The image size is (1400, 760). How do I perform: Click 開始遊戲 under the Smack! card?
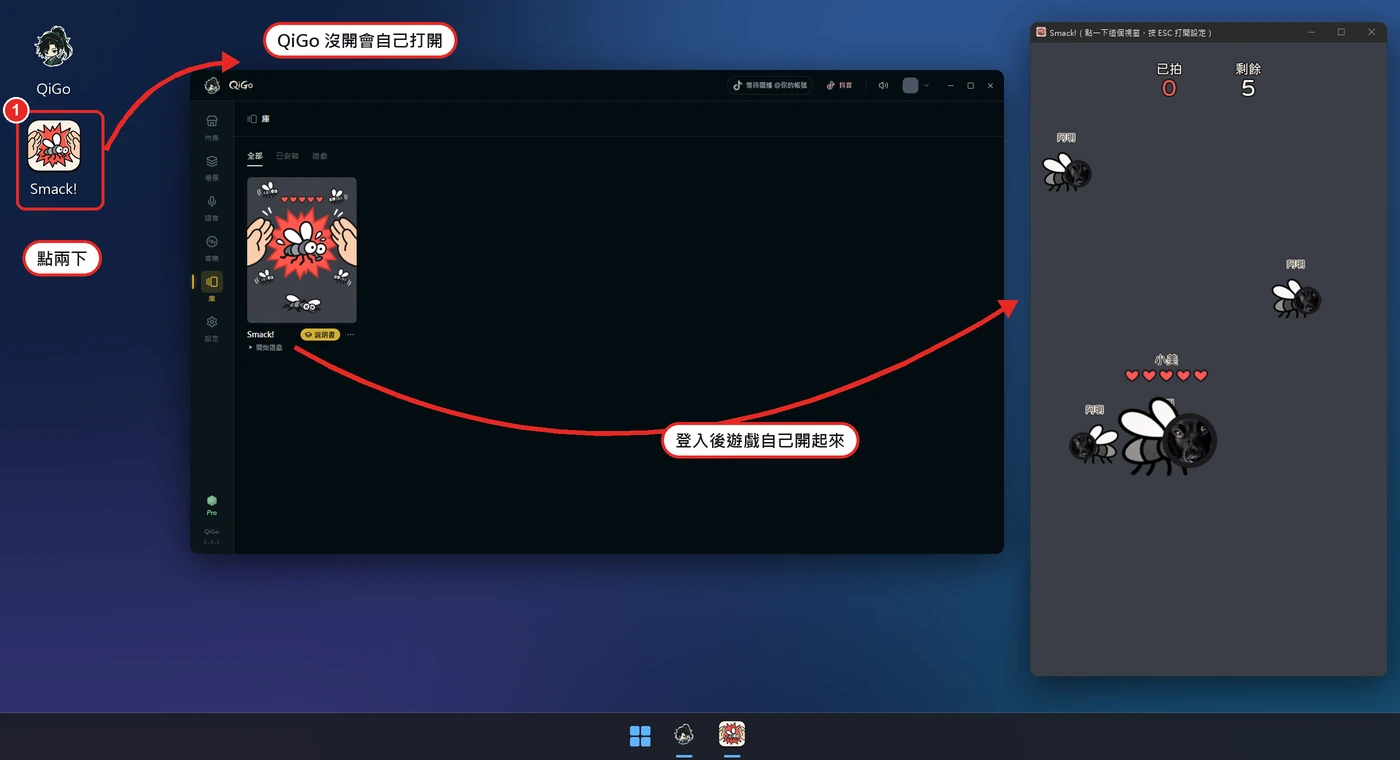(x=266, y=347)
